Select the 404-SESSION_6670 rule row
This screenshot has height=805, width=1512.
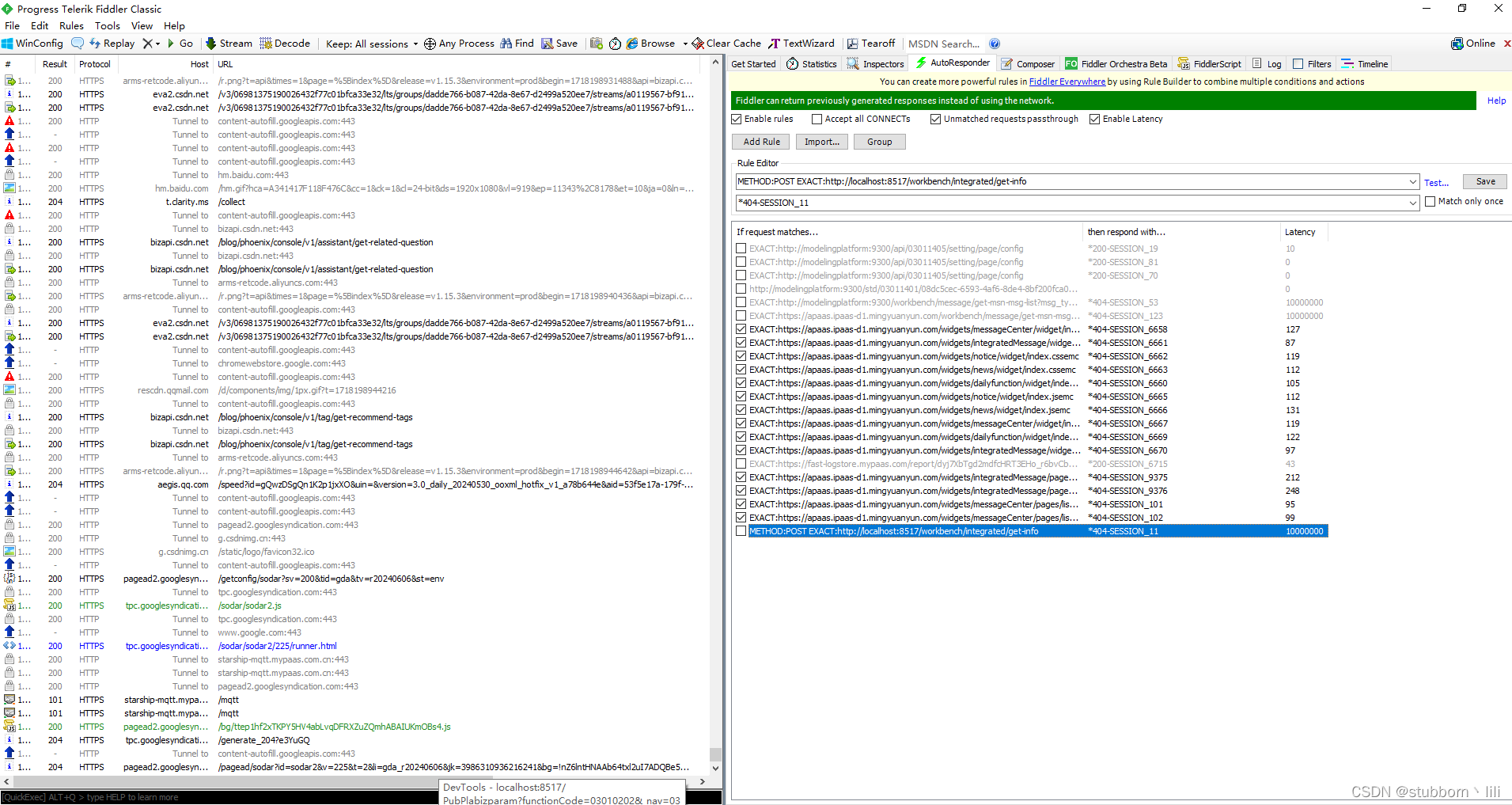click(x=1031, y=450)
